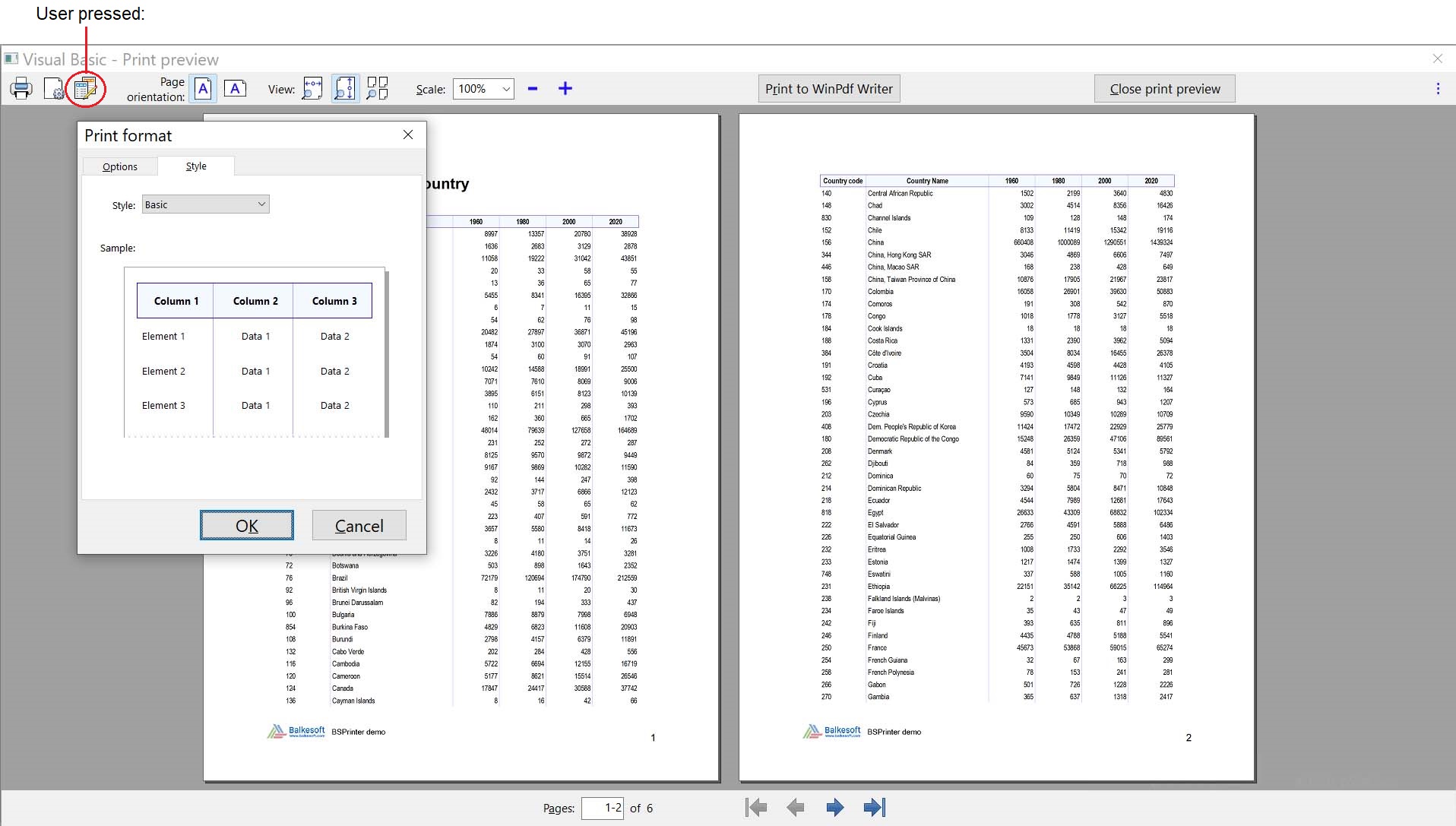Click "Column 2" header in the sample
Screen dimensions: 1456x826
255,301
